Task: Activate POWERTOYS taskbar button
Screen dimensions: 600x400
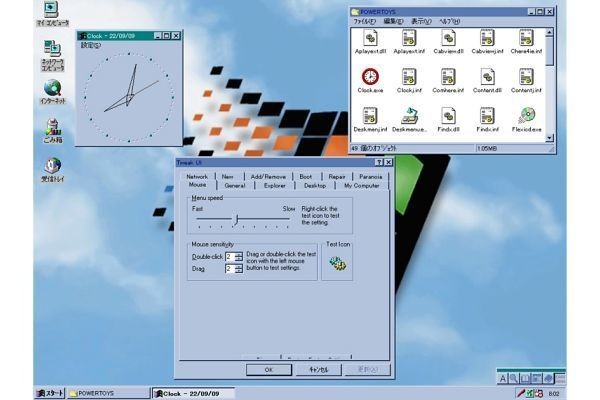Action: [x=109, y=393]
